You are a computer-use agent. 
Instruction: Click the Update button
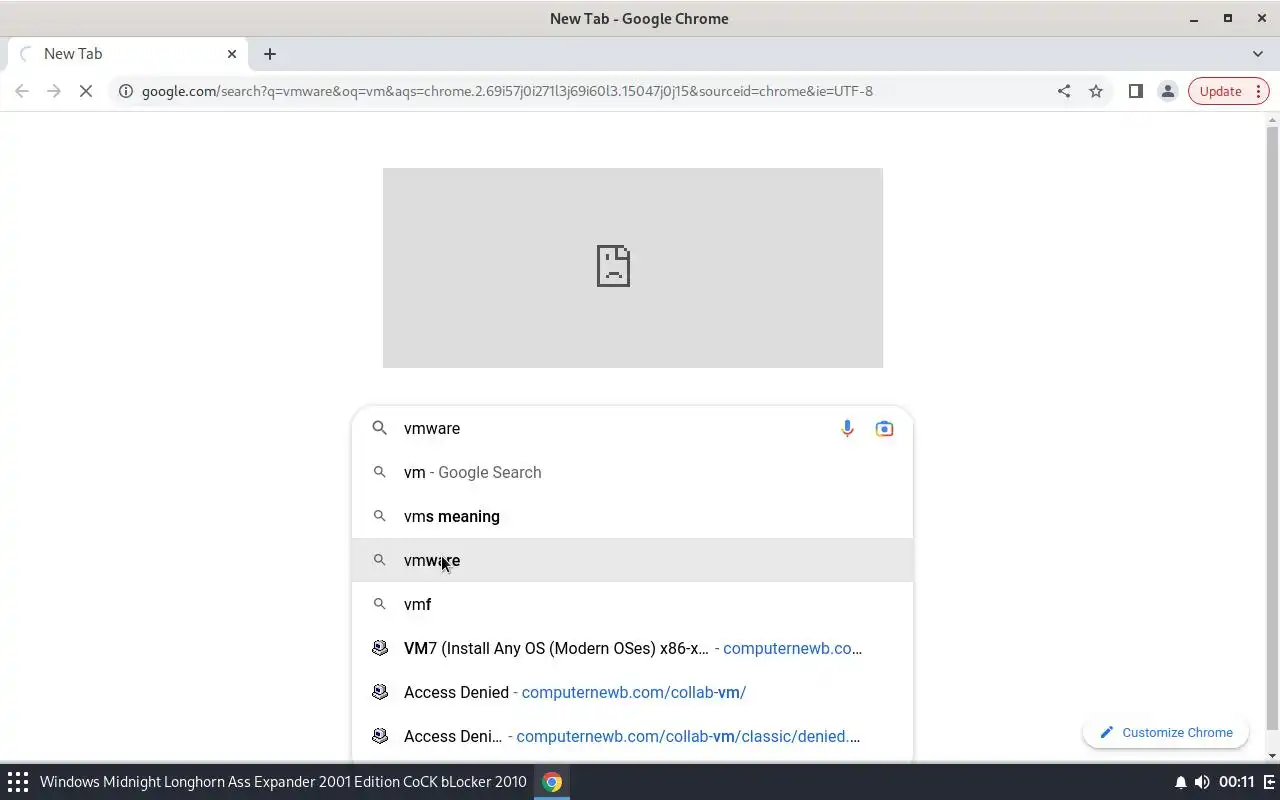1229,91
